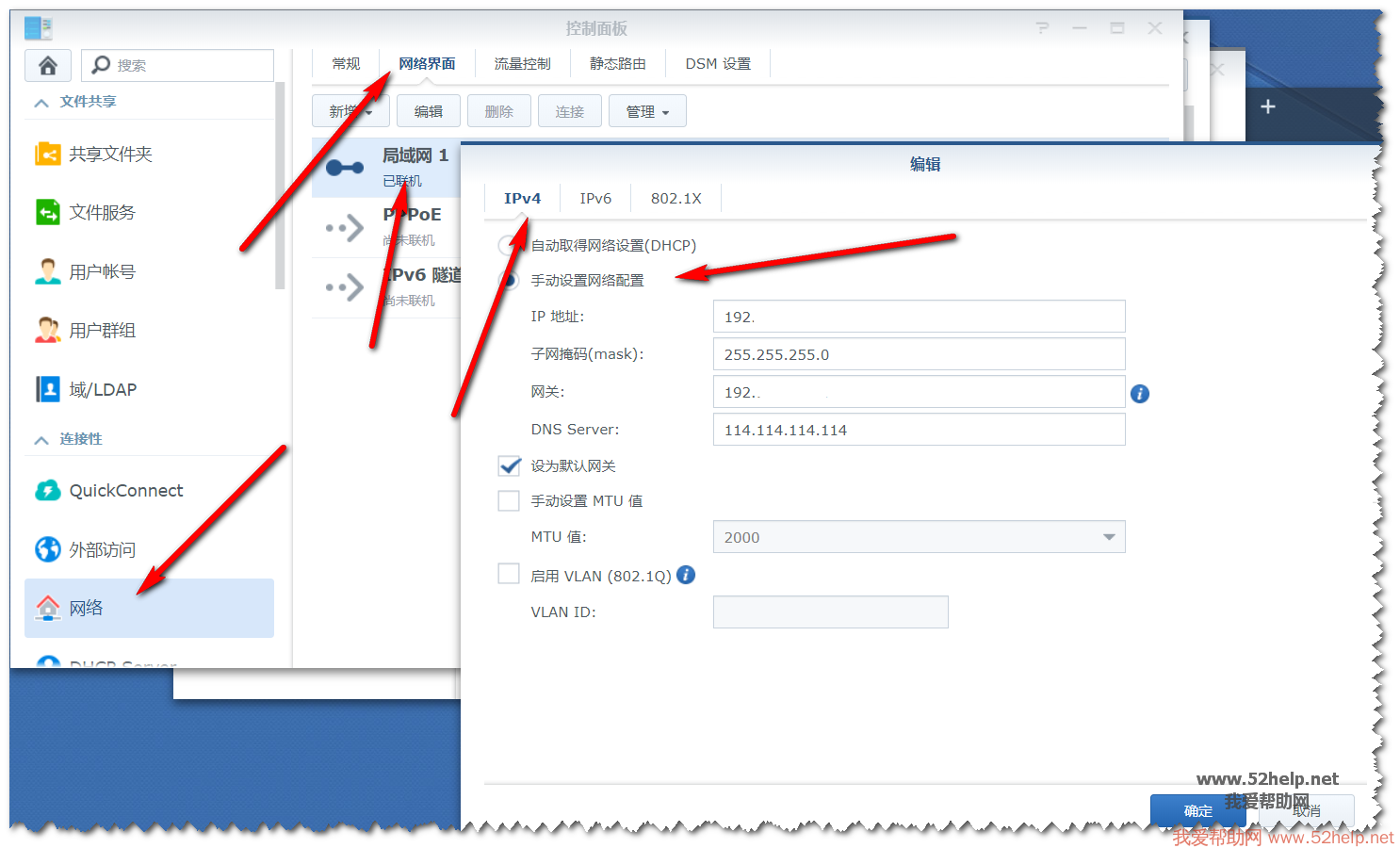This screenshot has width=1400, height=848.
Task: Open File Services (文件服务) icon
Action: (x=48, y=213)
